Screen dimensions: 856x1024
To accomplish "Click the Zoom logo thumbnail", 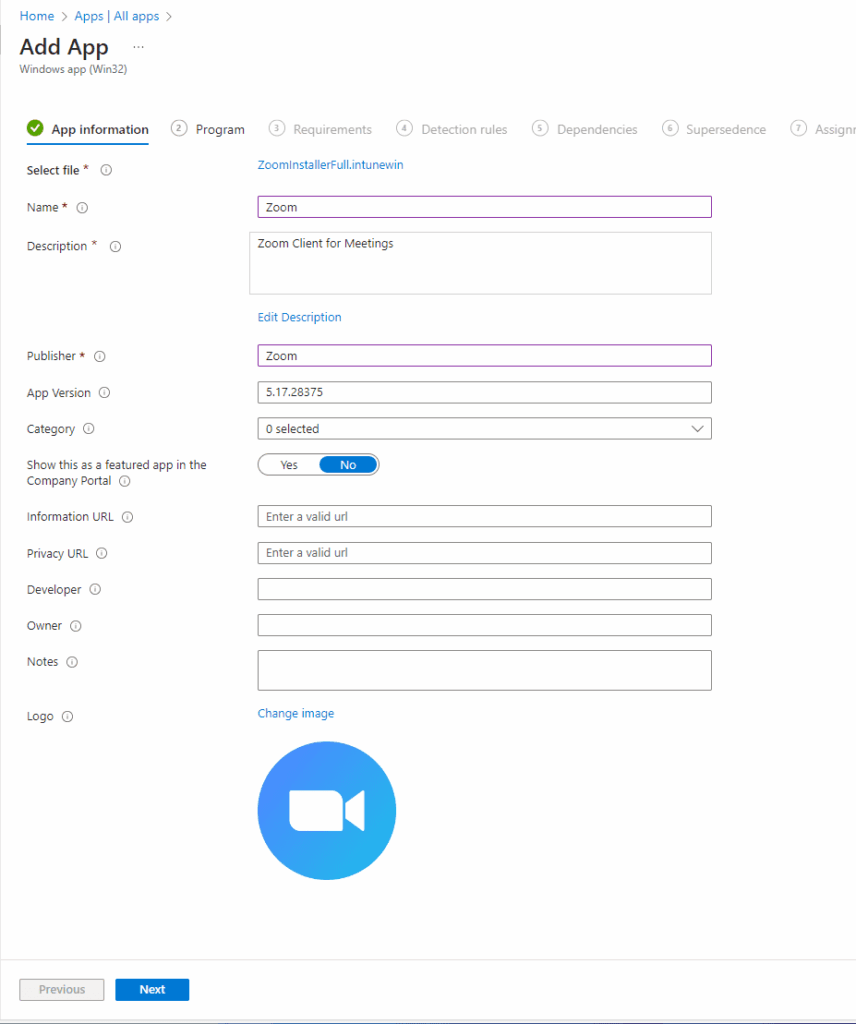I will coord(327,810).
